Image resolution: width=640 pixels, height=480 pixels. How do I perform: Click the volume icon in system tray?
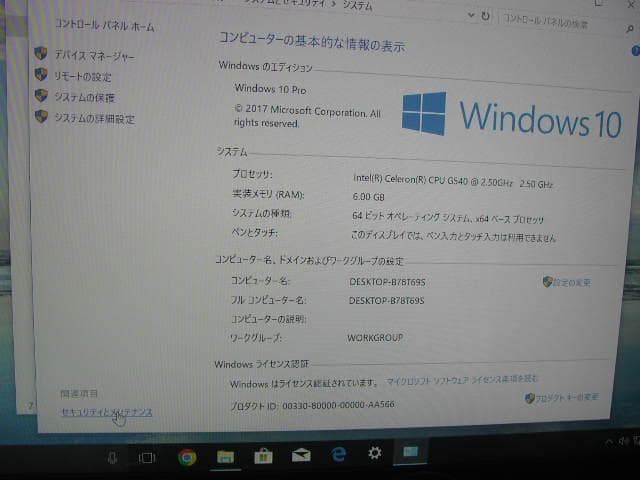click(x=624, y=441)
